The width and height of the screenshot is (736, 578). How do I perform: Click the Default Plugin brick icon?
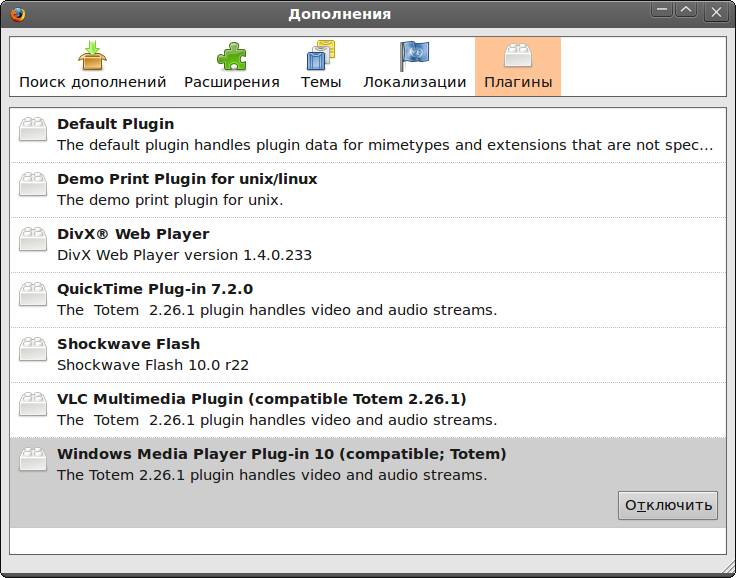[33, 129]
